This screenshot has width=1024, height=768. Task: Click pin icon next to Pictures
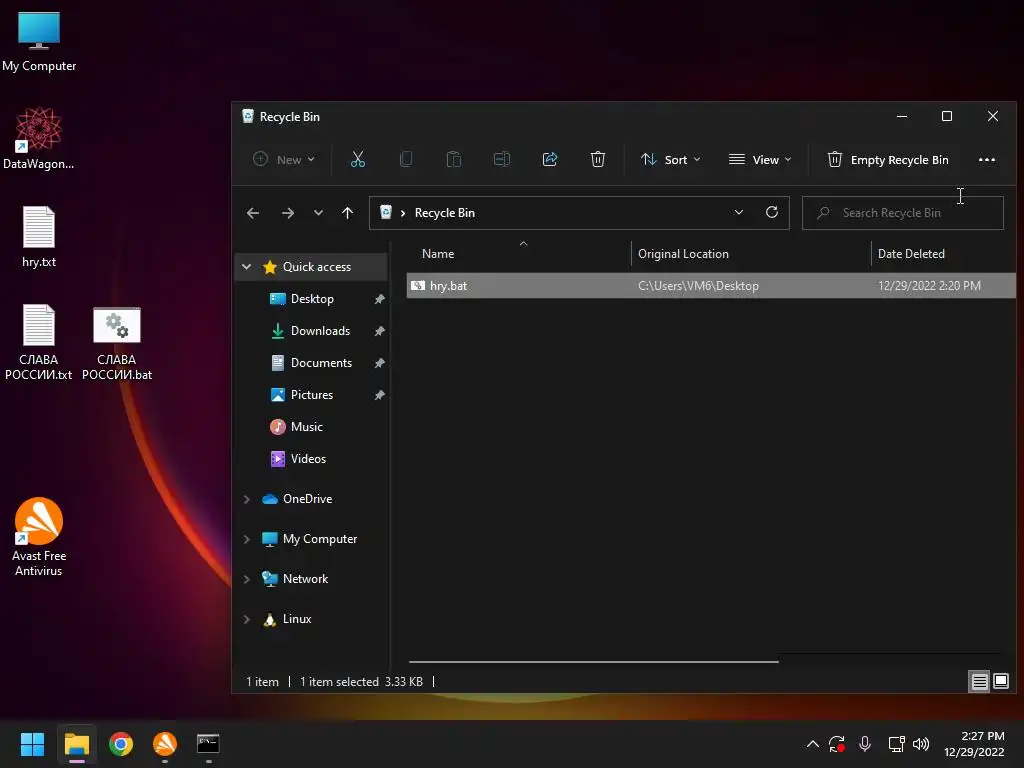click(x=379, y=395)
